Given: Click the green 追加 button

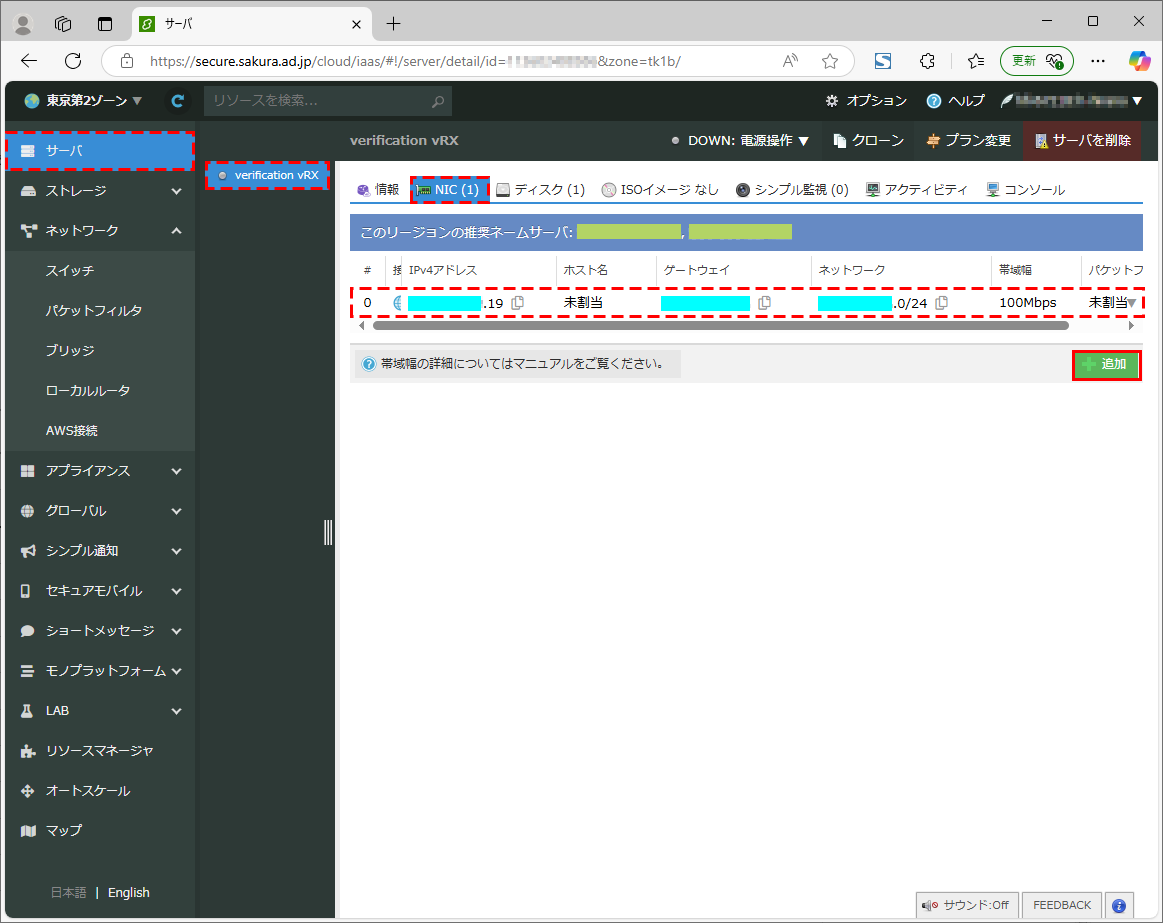Looking at the screenshot, I should (1105, 365).
